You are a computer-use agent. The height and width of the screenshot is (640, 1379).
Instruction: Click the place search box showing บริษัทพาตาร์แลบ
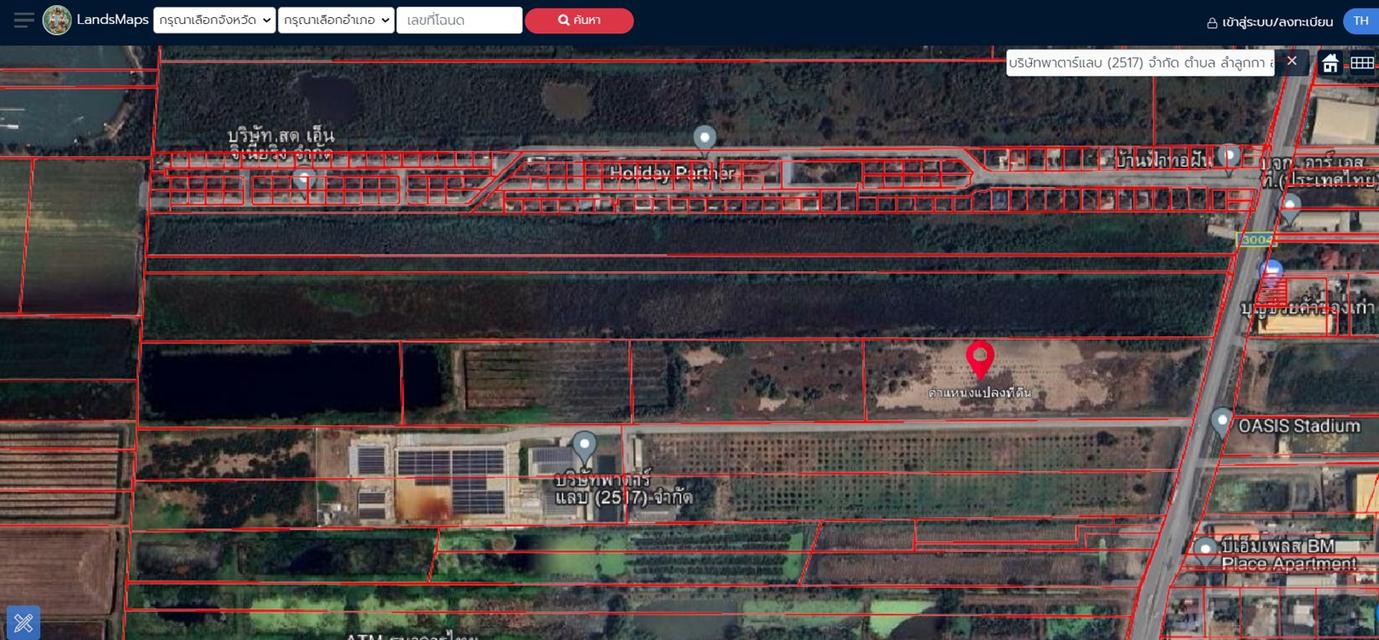click(x=1140, y=63)
